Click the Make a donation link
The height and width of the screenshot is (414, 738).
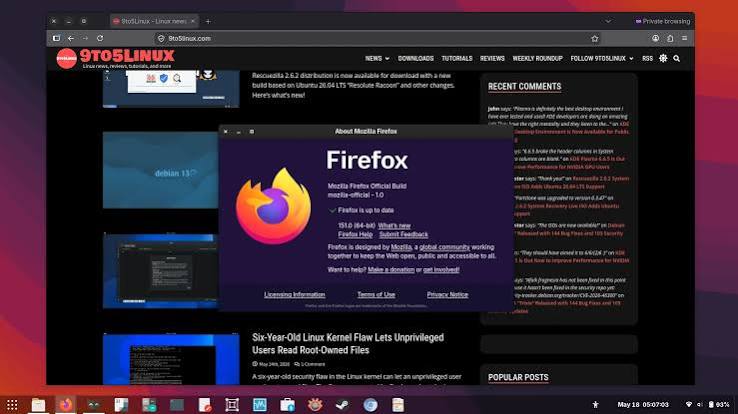coord(391,270)
